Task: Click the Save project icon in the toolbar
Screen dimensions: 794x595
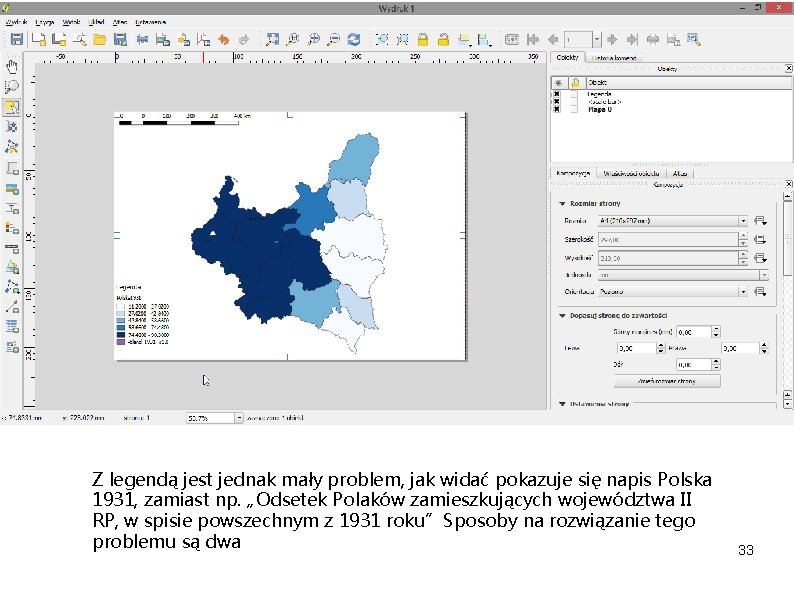Action: coord(16,40)
